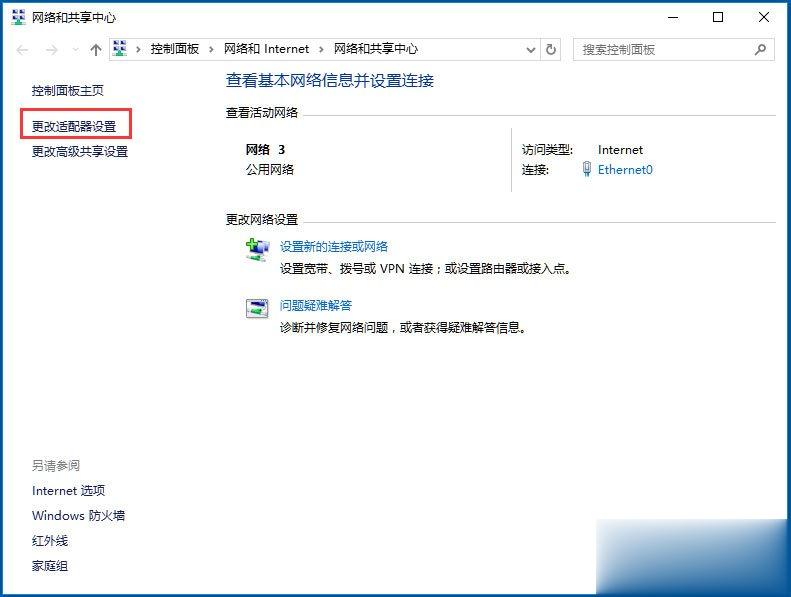Viewport: 791px width, 597px height.
Task: Maximize the 网络和共享中心 window
Action: (718, 17)
